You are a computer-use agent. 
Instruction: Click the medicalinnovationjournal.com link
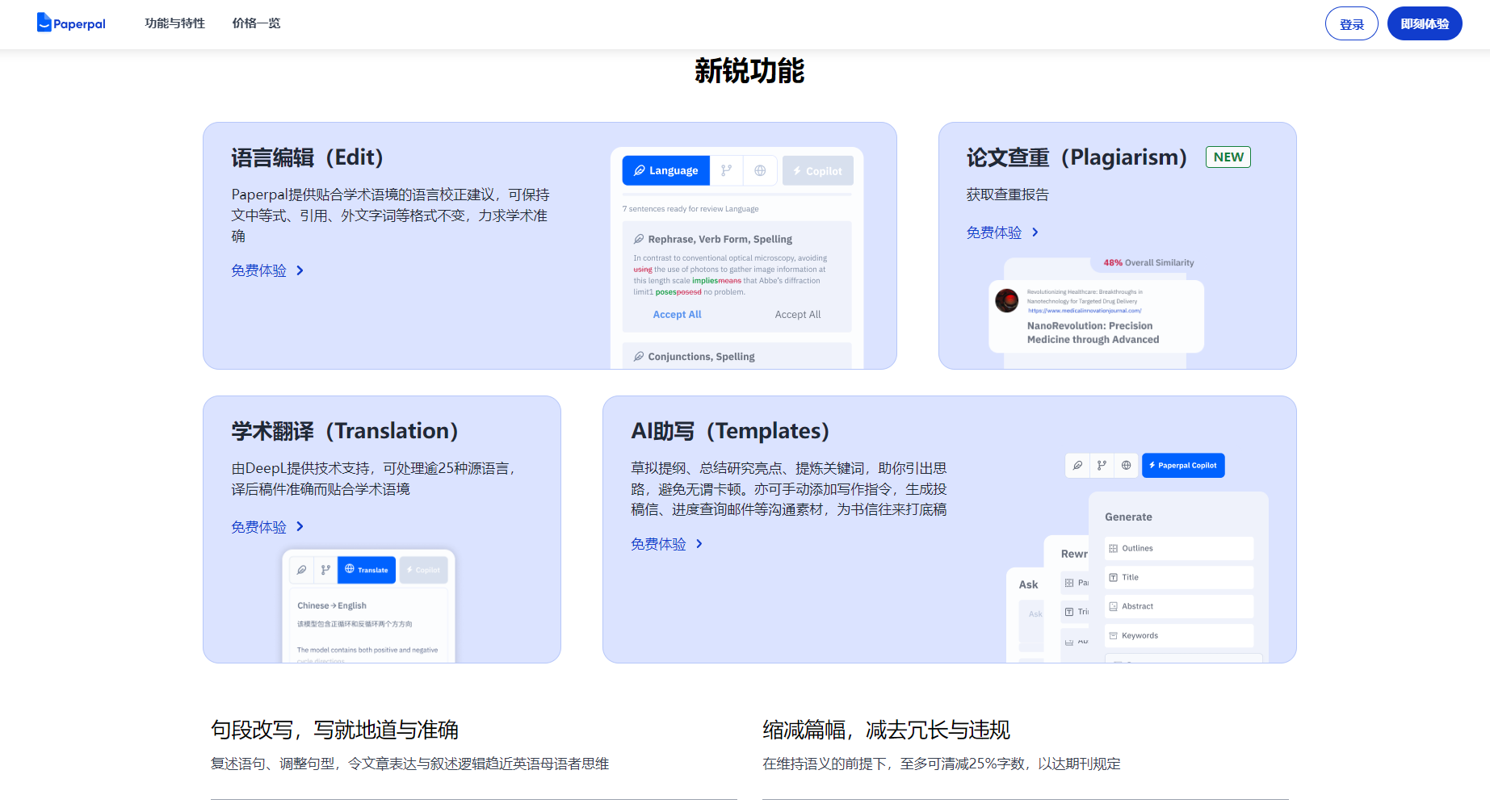click(x=1085, y=311)
